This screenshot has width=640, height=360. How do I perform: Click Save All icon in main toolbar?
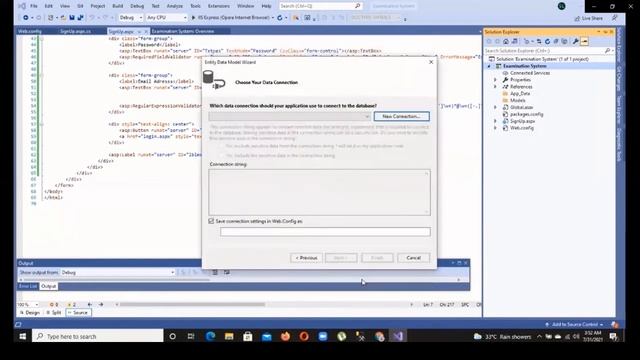pos(80,18)
